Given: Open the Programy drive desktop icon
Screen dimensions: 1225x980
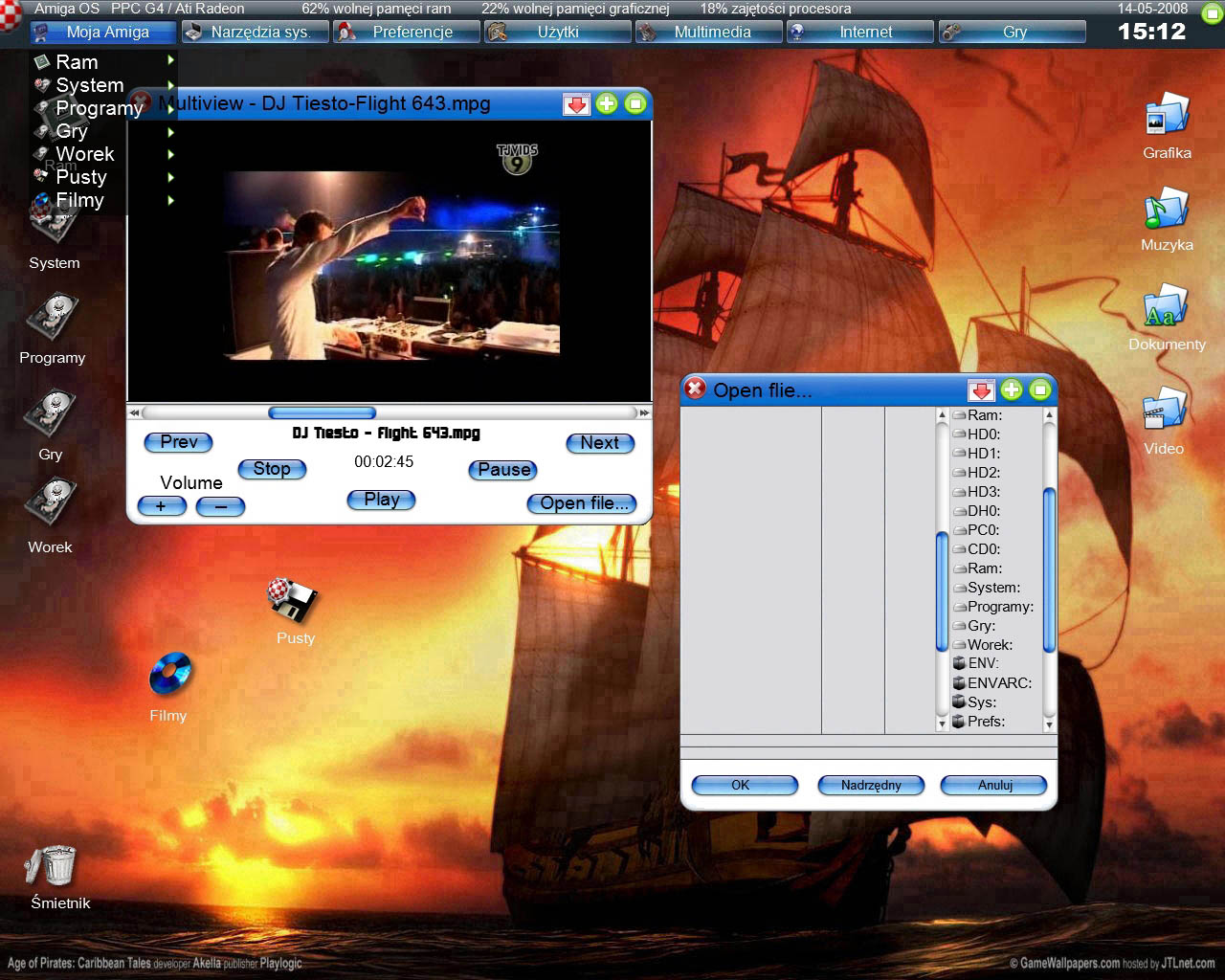Looking at the screenshot, I should pos(53,319).
